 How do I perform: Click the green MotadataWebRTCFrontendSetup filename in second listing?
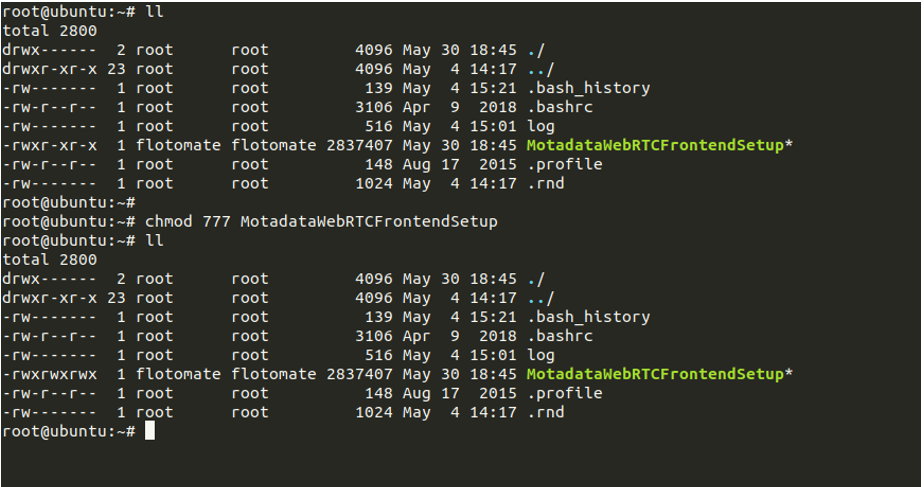point(655,374)
